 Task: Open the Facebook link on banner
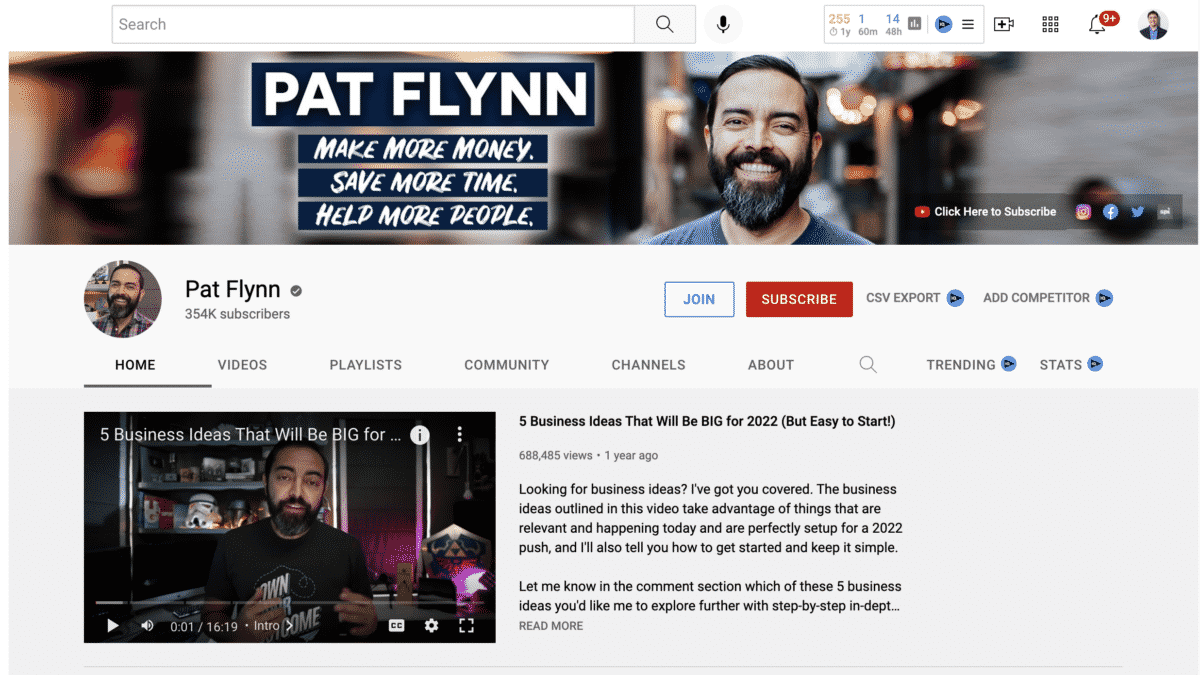(1110, 212)
